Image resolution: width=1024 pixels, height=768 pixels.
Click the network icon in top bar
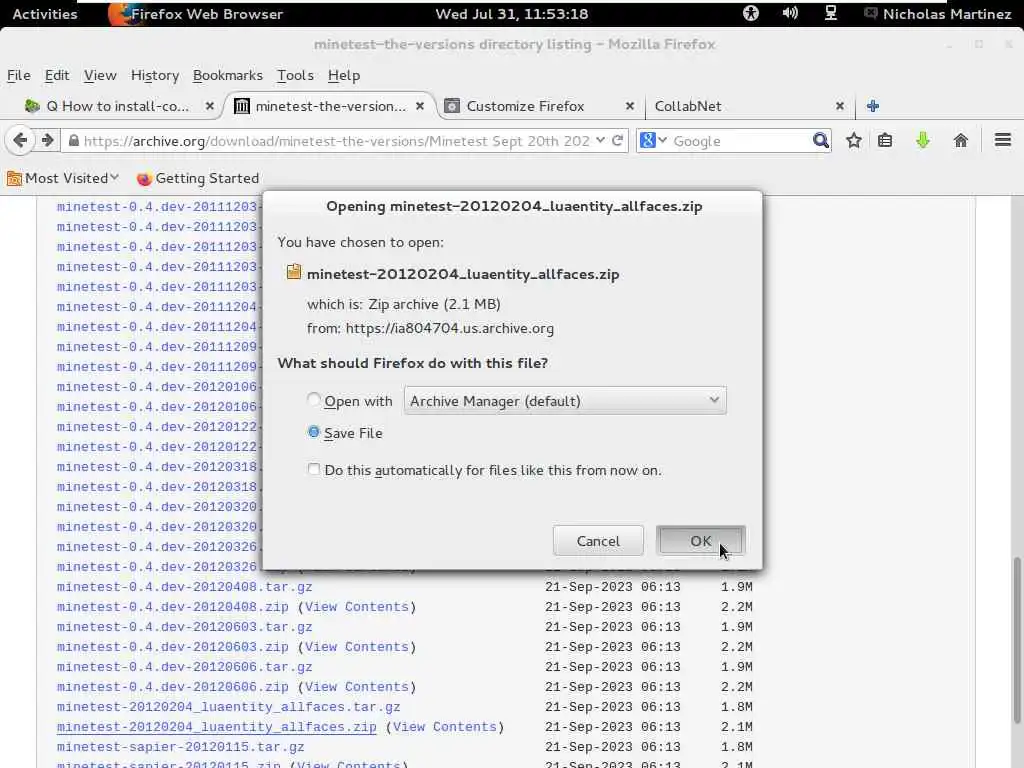(831, 13)
